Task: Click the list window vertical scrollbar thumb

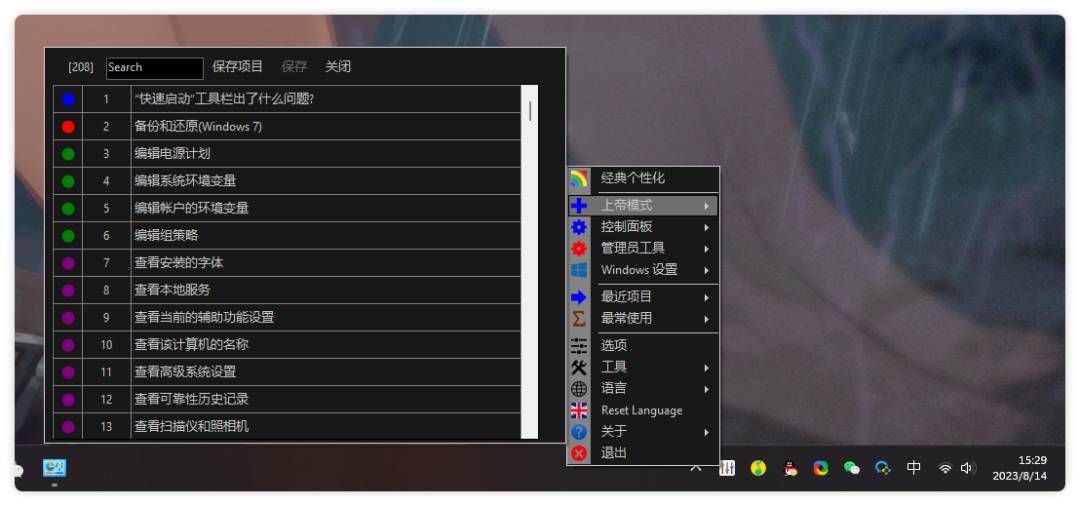Action: tap(530, 111)
